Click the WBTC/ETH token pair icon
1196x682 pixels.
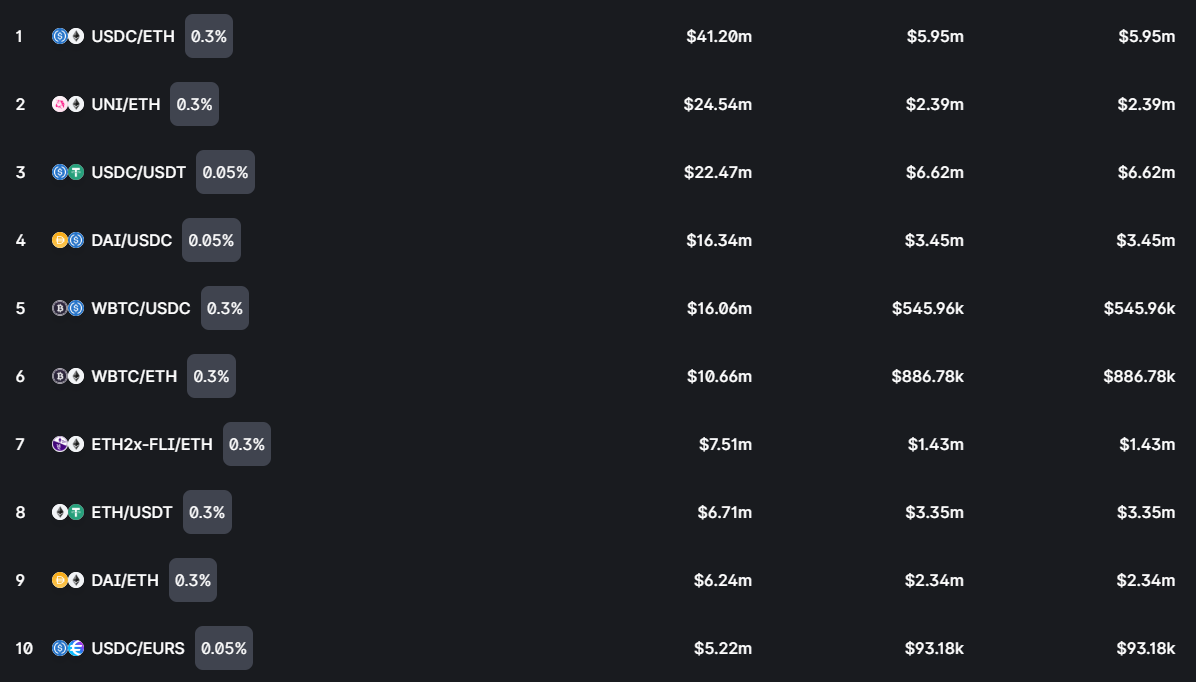pos(68,376)
